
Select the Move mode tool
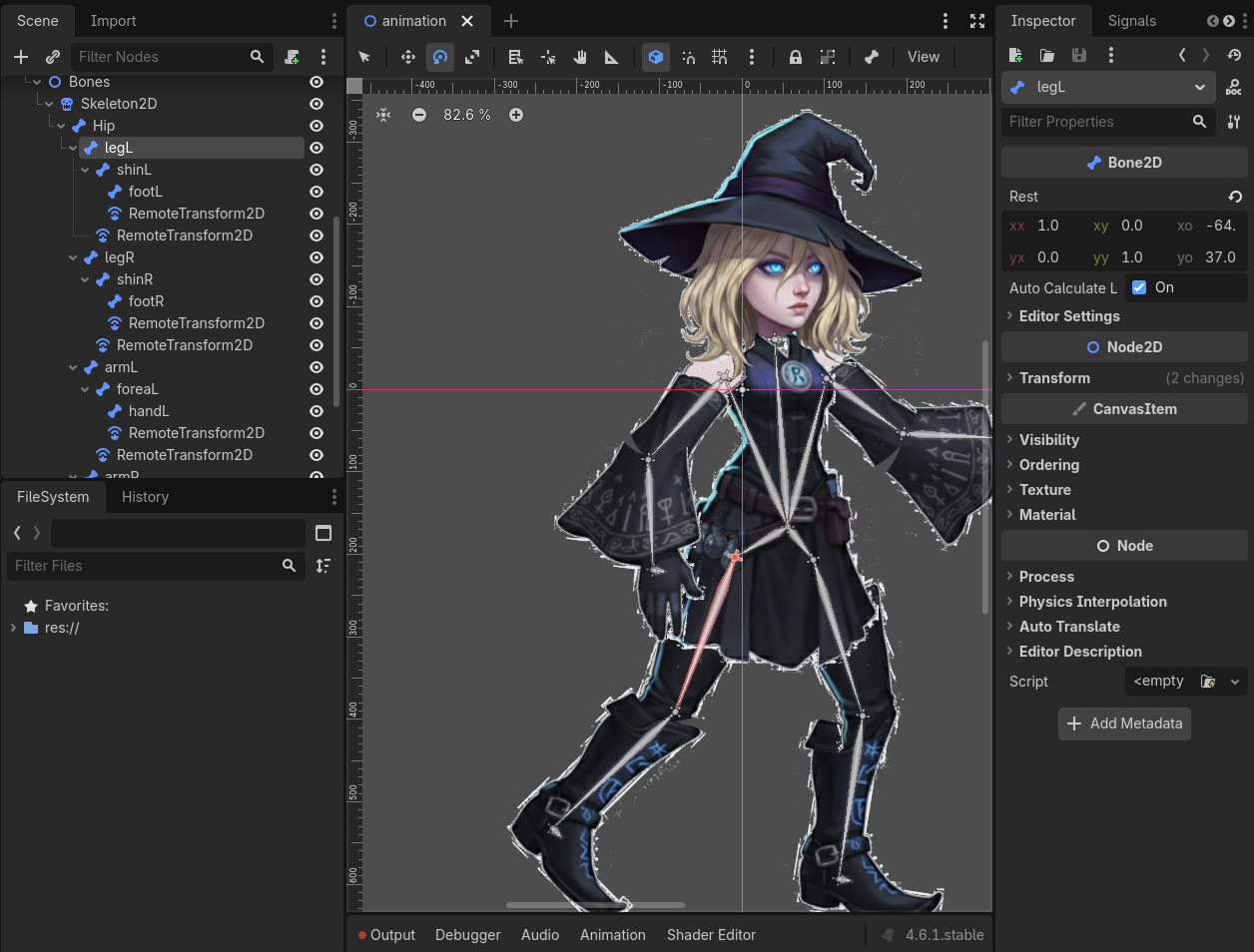pyautogui.click(x=407, y=57)
